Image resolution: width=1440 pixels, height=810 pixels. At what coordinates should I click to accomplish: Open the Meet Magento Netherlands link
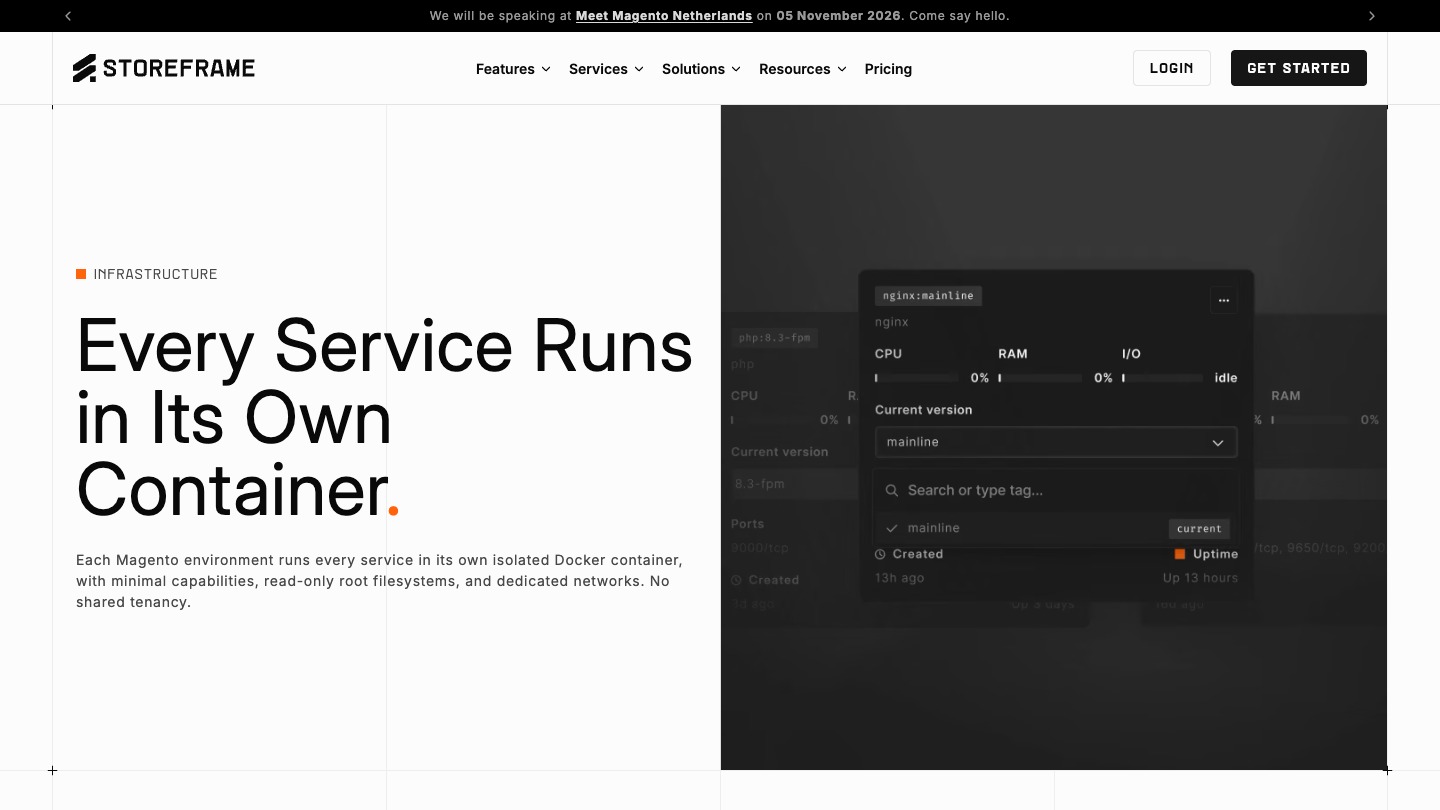(664, 16)
